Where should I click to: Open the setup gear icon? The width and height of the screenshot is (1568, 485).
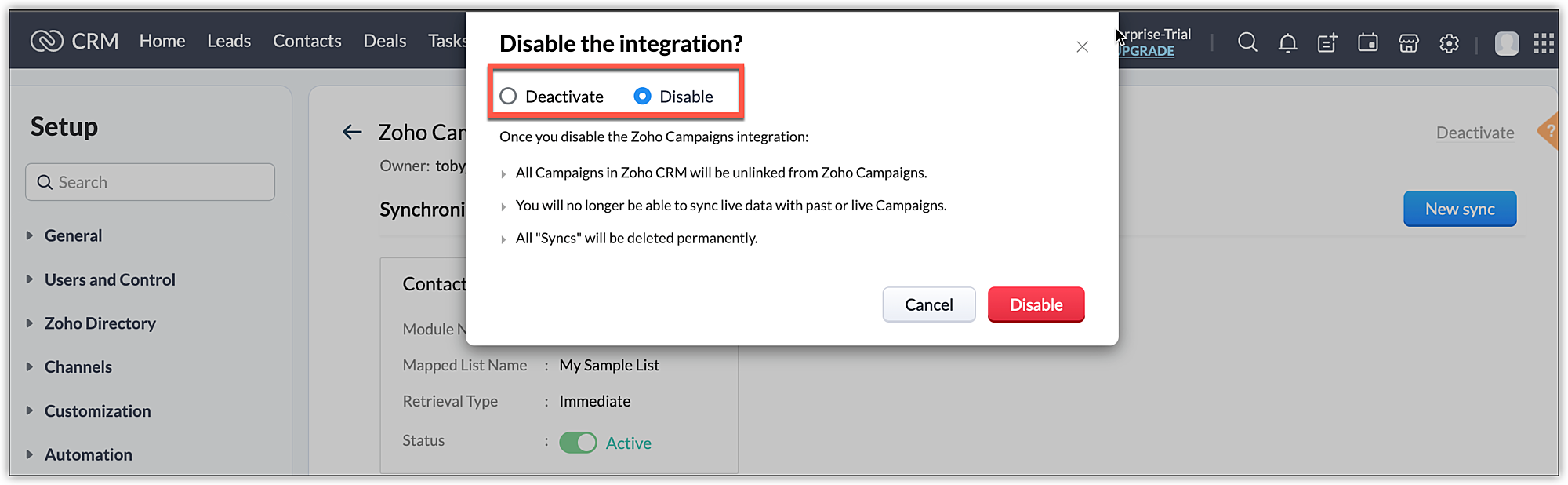pyautogui.click(x=1449, y=43)
